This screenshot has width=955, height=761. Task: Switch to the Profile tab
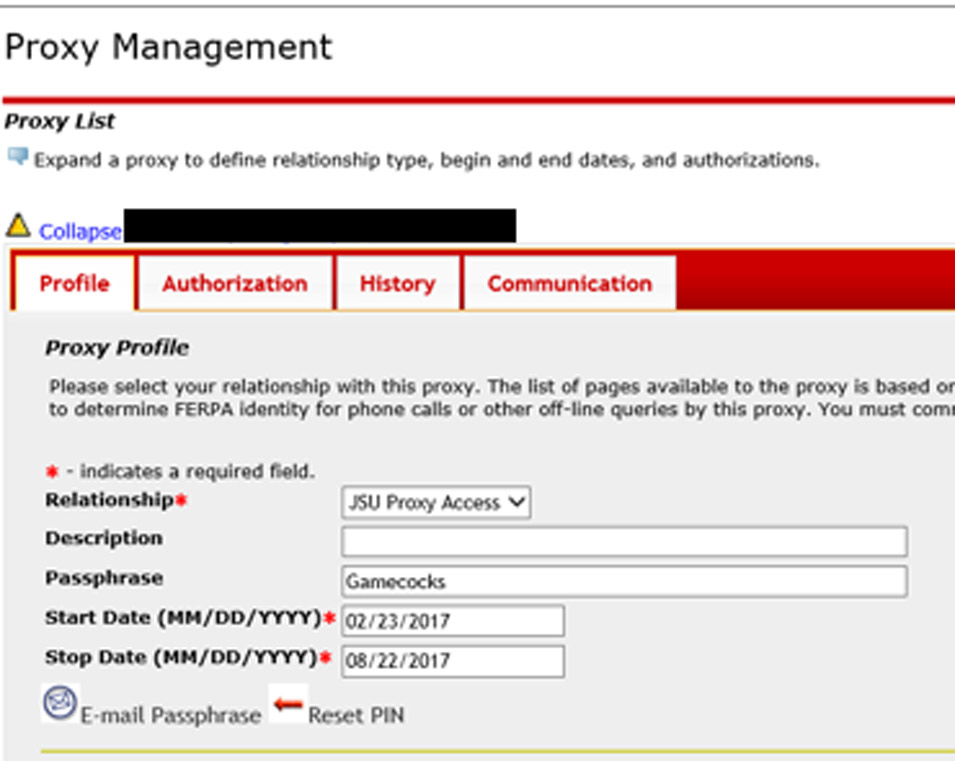click(74, 283)
